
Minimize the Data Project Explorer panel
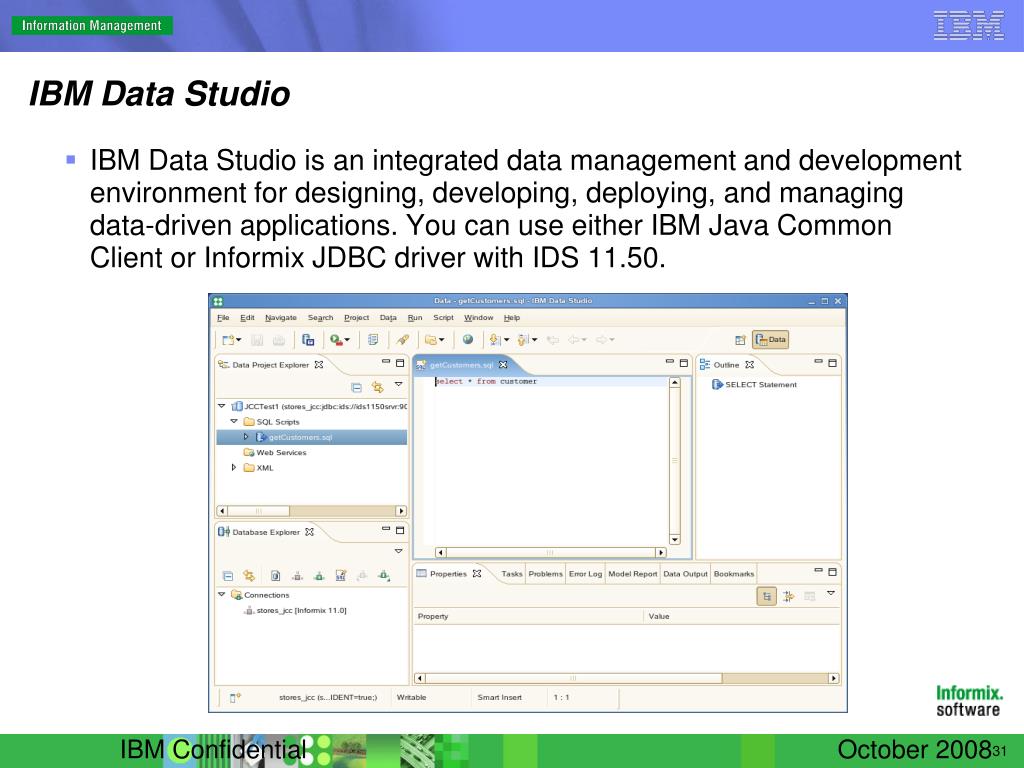(386, 361)
